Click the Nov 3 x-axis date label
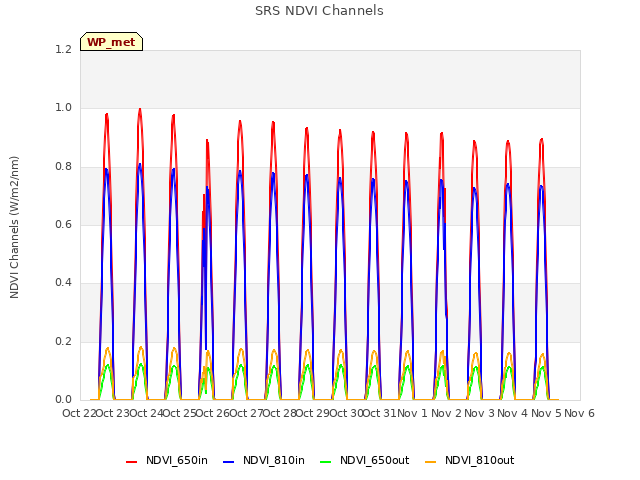 pyautogui.click(x=479, y=413)
